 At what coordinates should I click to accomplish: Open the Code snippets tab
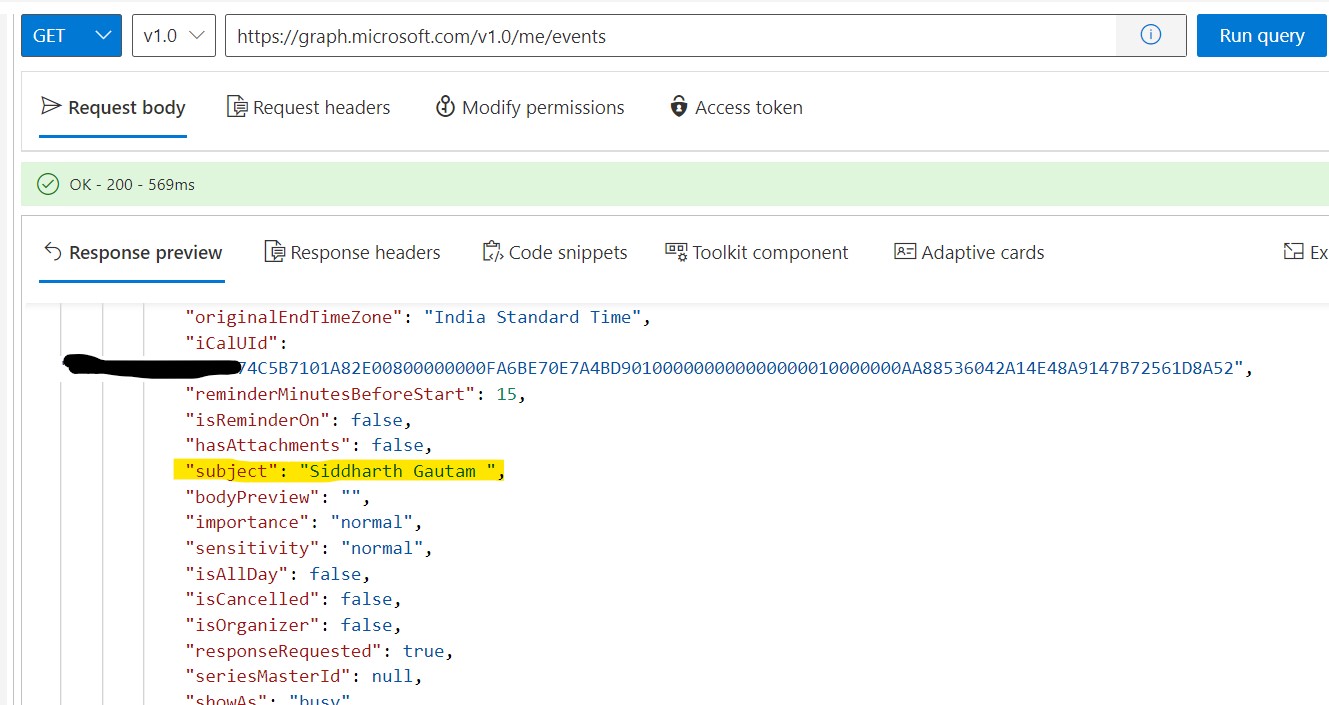click(554, 252)
